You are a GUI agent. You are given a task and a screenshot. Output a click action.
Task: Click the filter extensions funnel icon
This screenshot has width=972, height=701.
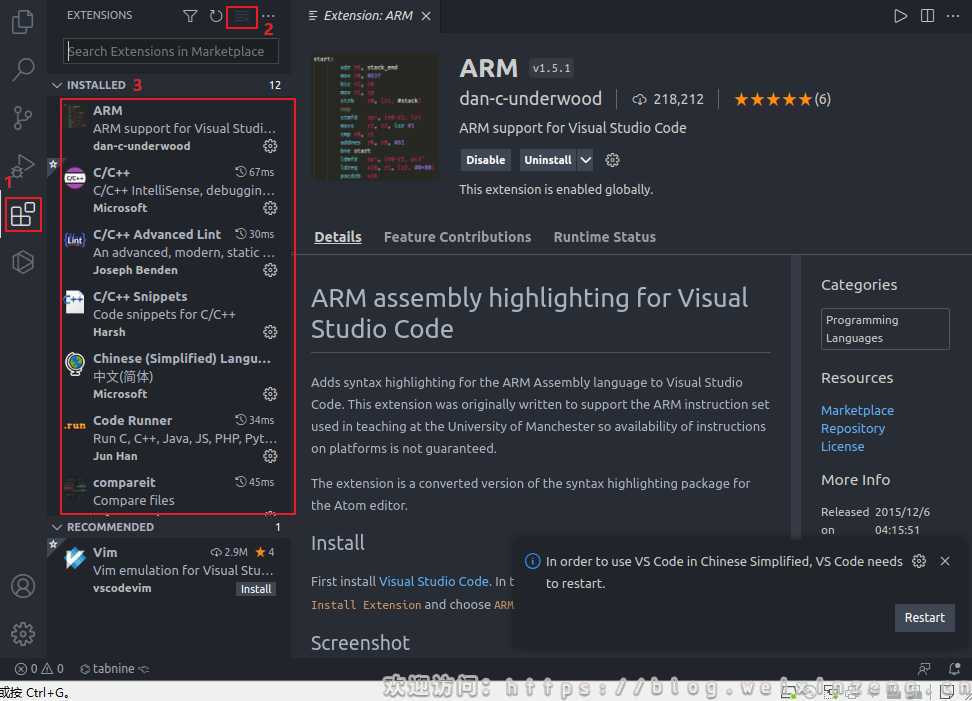(x=190, y=16)
